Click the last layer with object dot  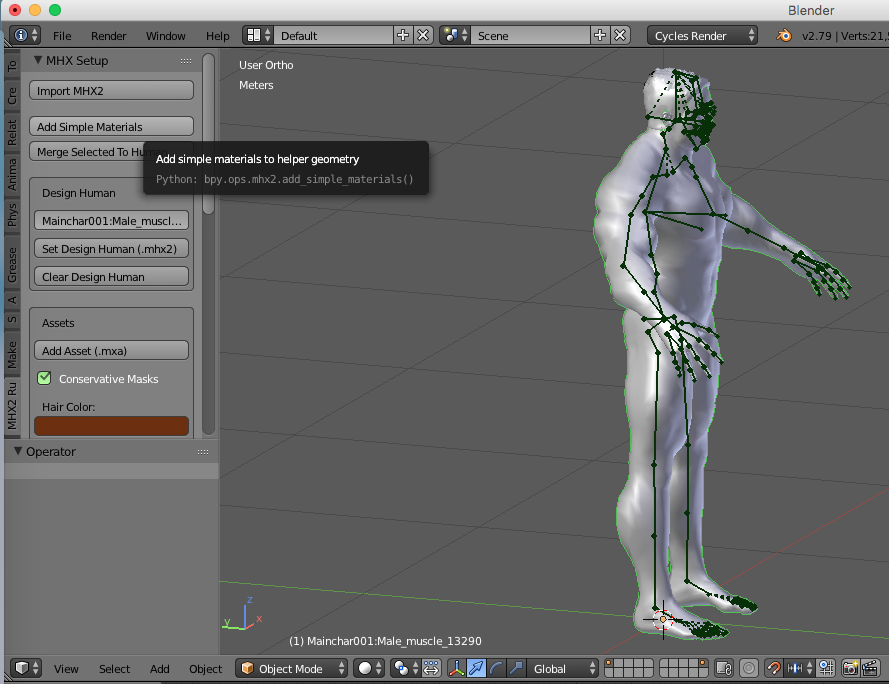click(703, 663)
